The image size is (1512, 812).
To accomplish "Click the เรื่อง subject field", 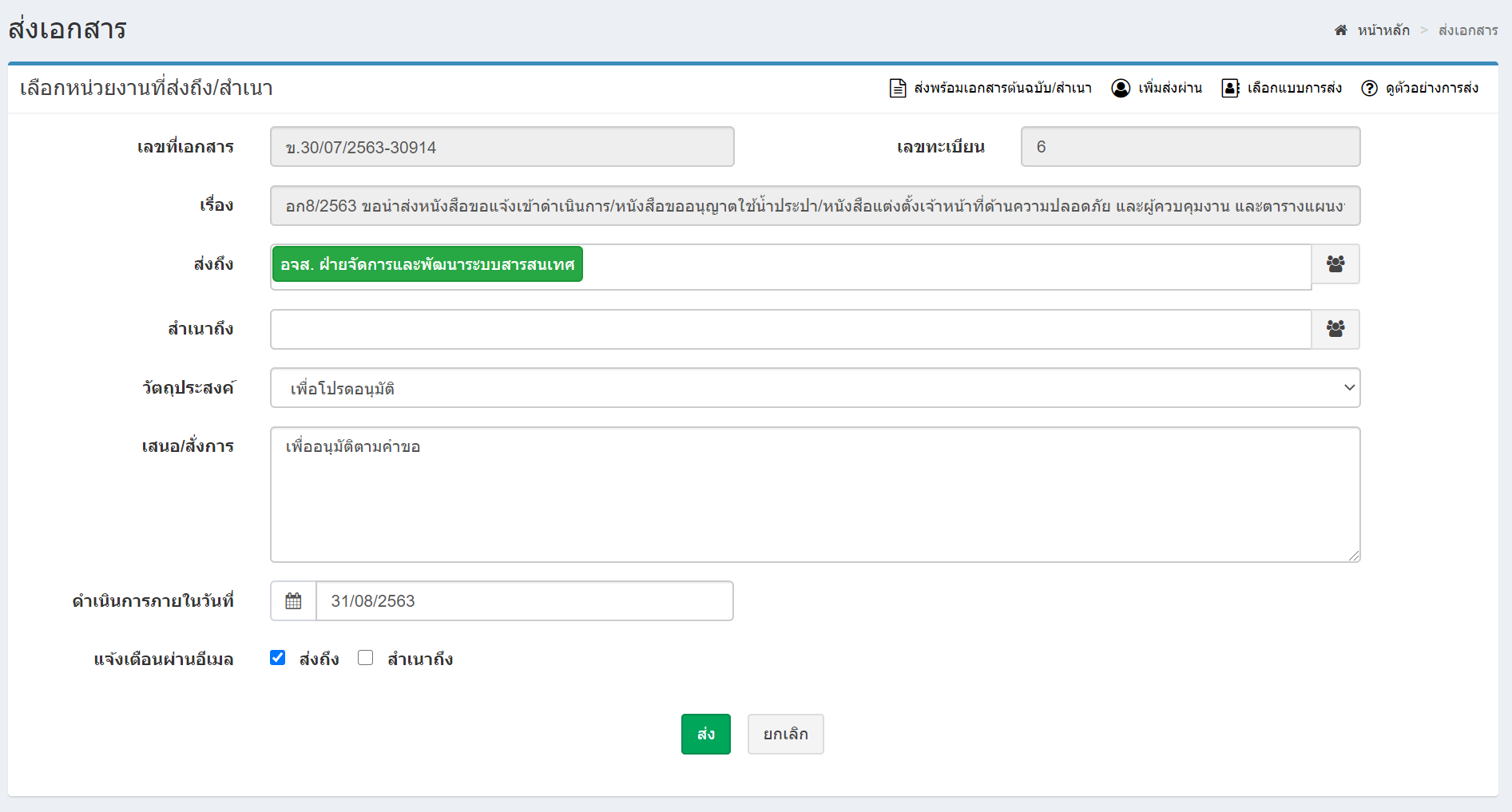I will tap(815, 206).
